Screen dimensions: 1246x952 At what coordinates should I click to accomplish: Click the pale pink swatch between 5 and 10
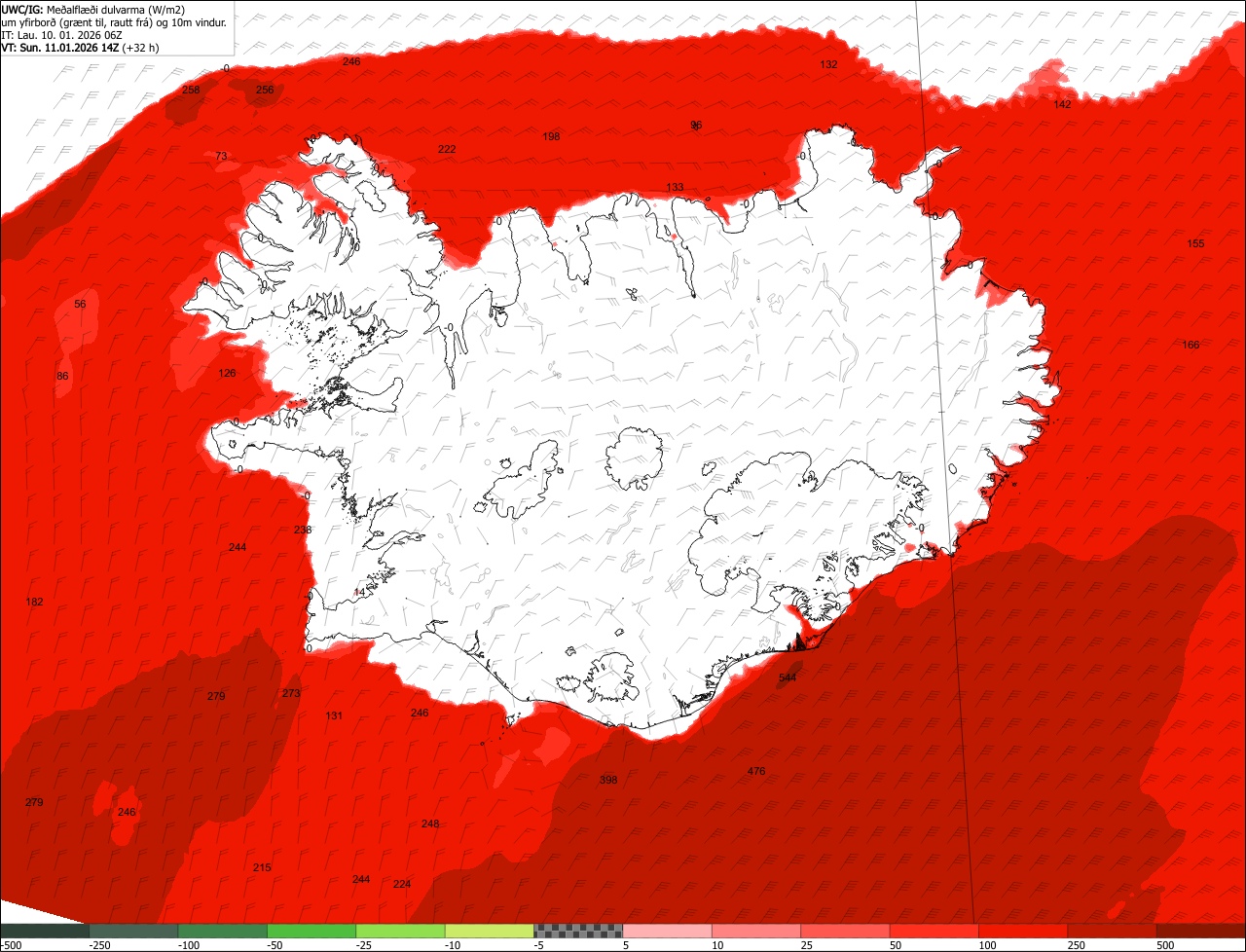[x=667, y=932]
